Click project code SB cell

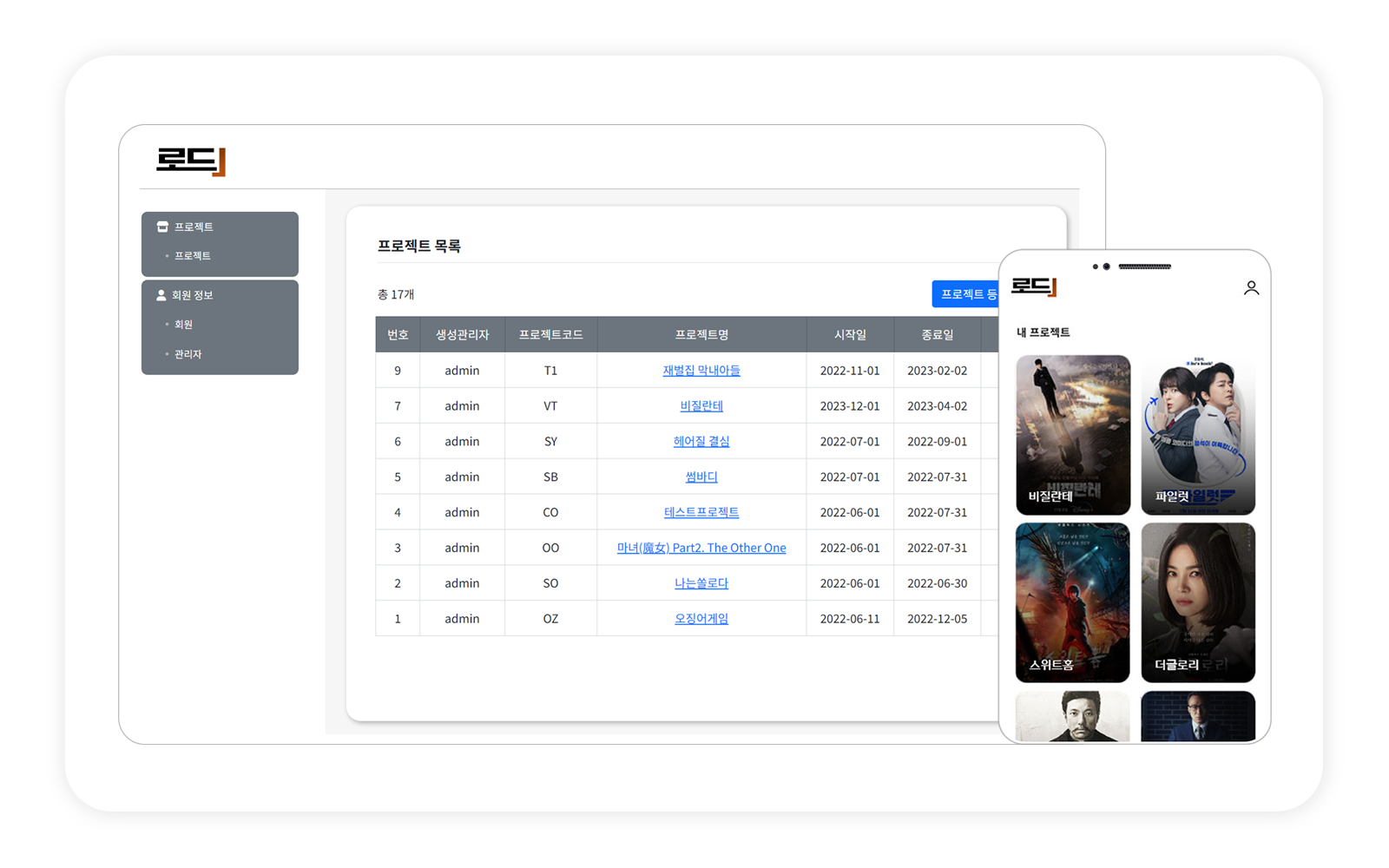click(550, 477)
